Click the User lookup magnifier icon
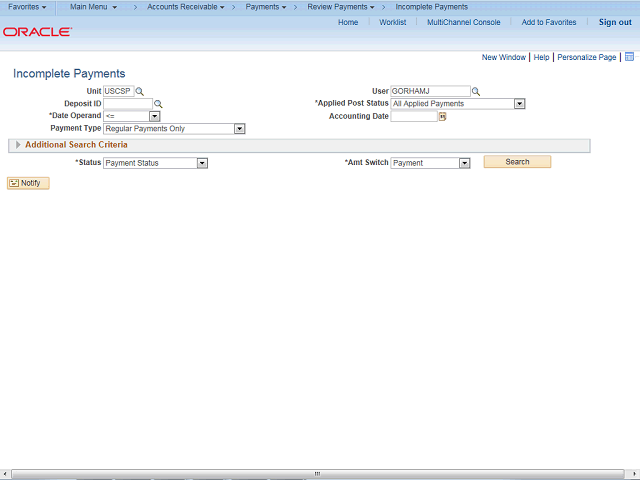Image resolution: width=640 pixels, height=480 pixels. 476,91
